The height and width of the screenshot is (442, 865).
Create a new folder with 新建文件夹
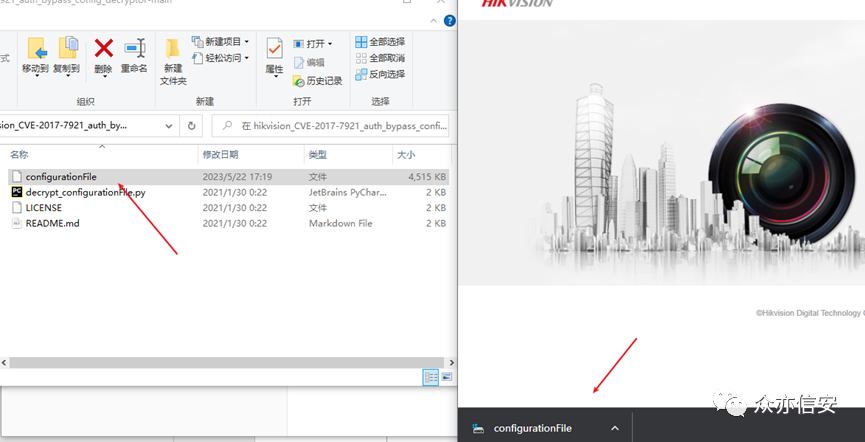click(x=173, y=56)
